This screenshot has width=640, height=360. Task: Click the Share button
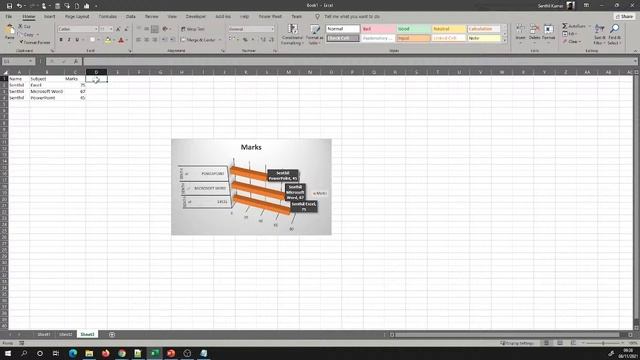click(x=624, y=16)
